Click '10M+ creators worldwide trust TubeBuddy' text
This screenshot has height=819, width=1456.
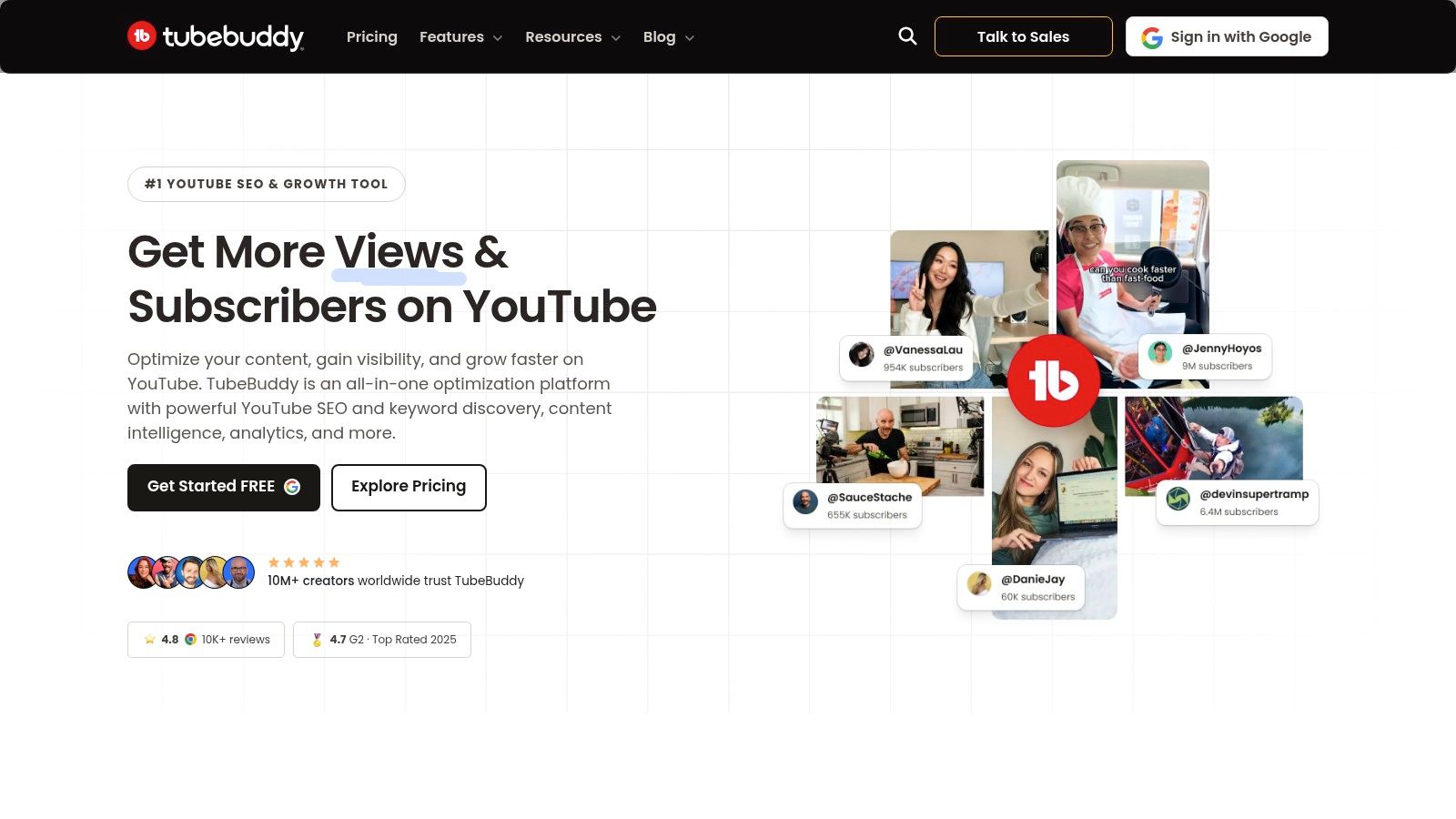(396, 581)
